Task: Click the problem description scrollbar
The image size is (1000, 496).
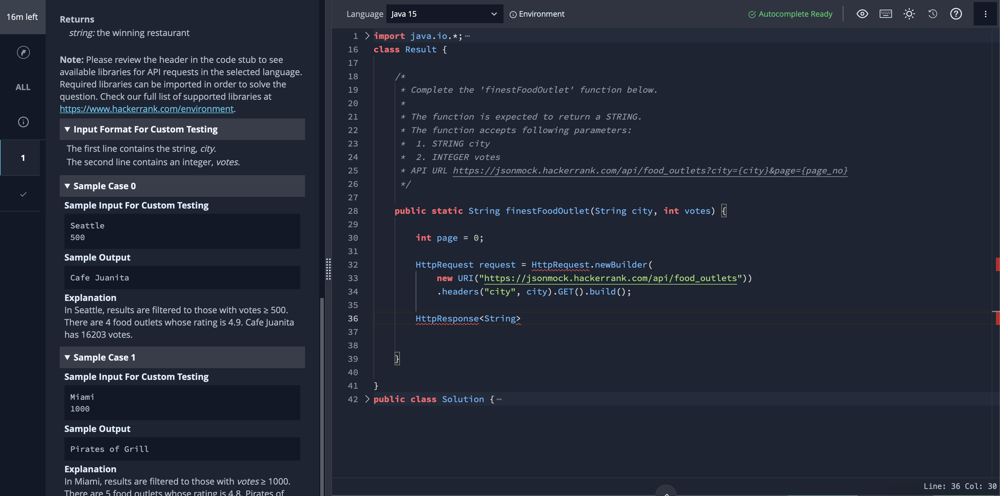Action: (321, 395)
